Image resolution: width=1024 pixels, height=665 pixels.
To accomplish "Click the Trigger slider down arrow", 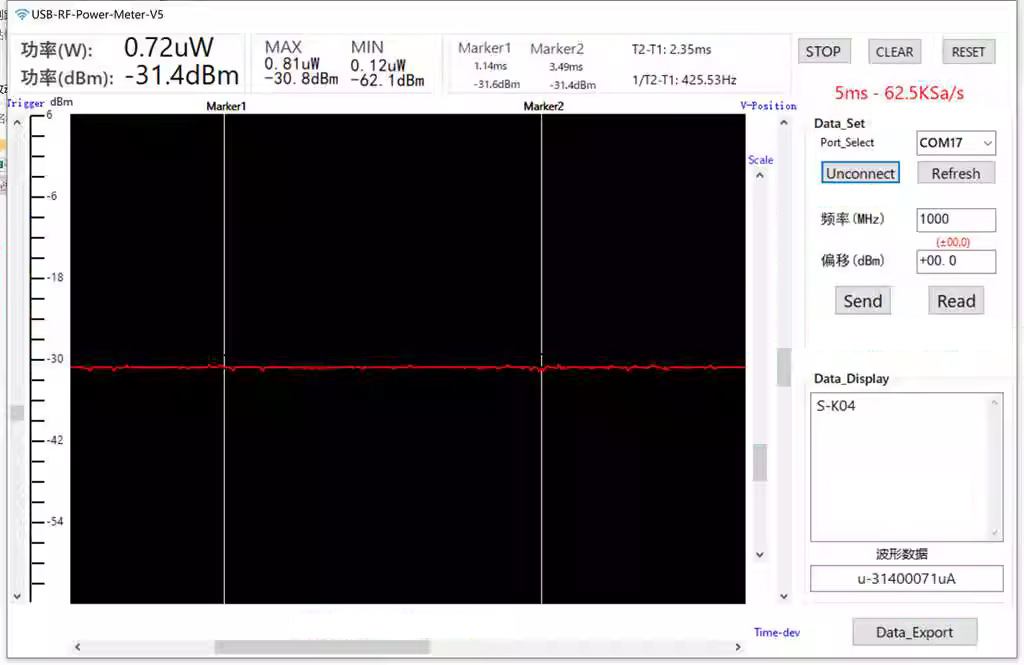I will [x=17, y=596].
